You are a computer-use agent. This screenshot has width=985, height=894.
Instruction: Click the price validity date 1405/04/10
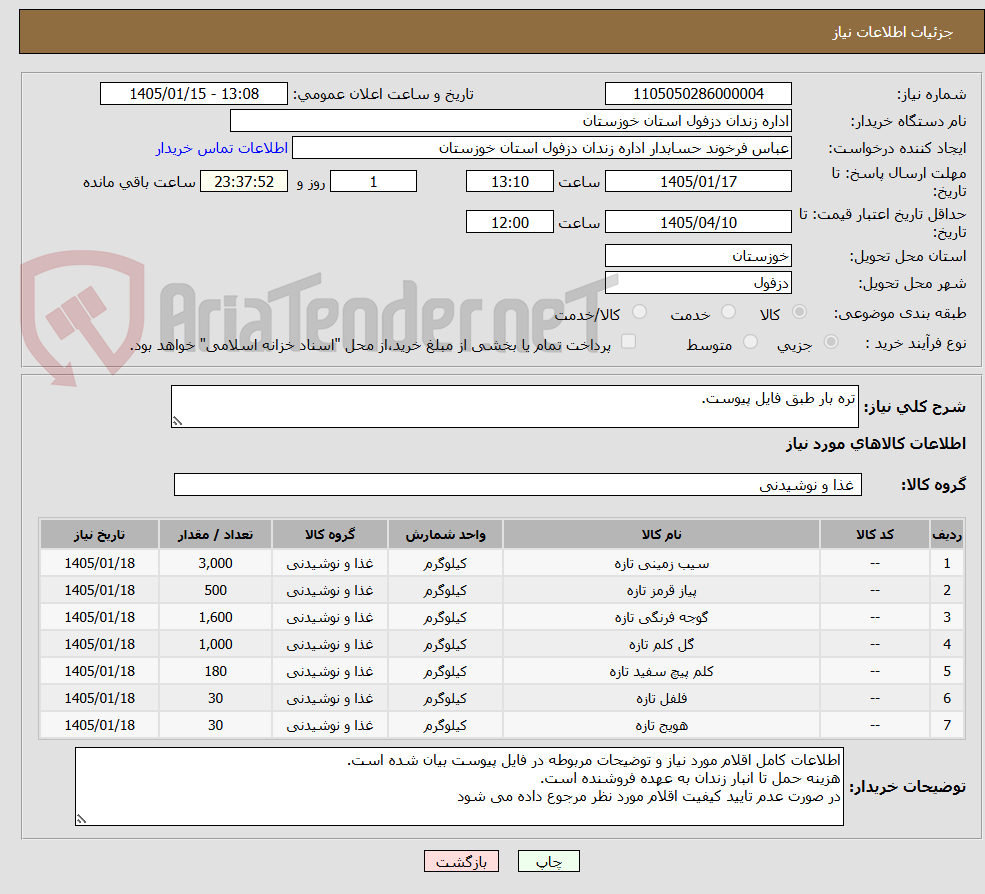[698, 222]
